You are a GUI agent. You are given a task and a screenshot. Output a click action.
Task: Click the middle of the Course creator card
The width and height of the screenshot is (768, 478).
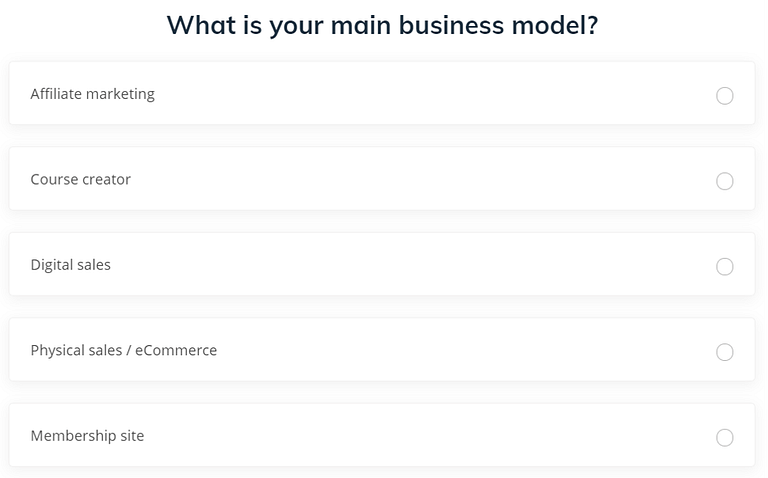[382, 180]
